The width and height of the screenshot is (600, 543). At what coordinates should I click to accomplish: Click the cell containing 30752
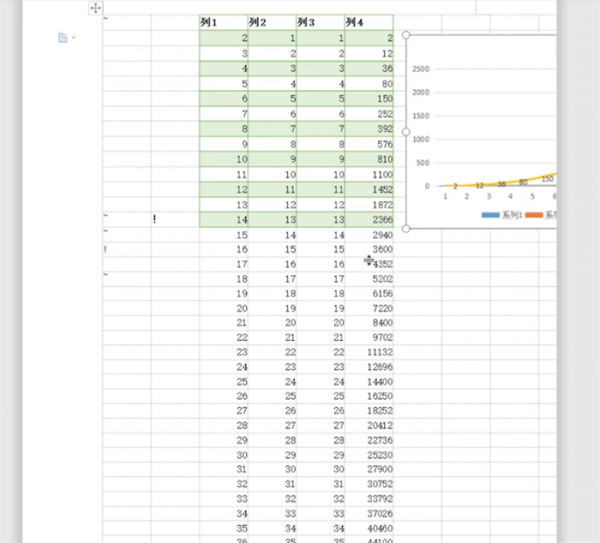point(369,484)
